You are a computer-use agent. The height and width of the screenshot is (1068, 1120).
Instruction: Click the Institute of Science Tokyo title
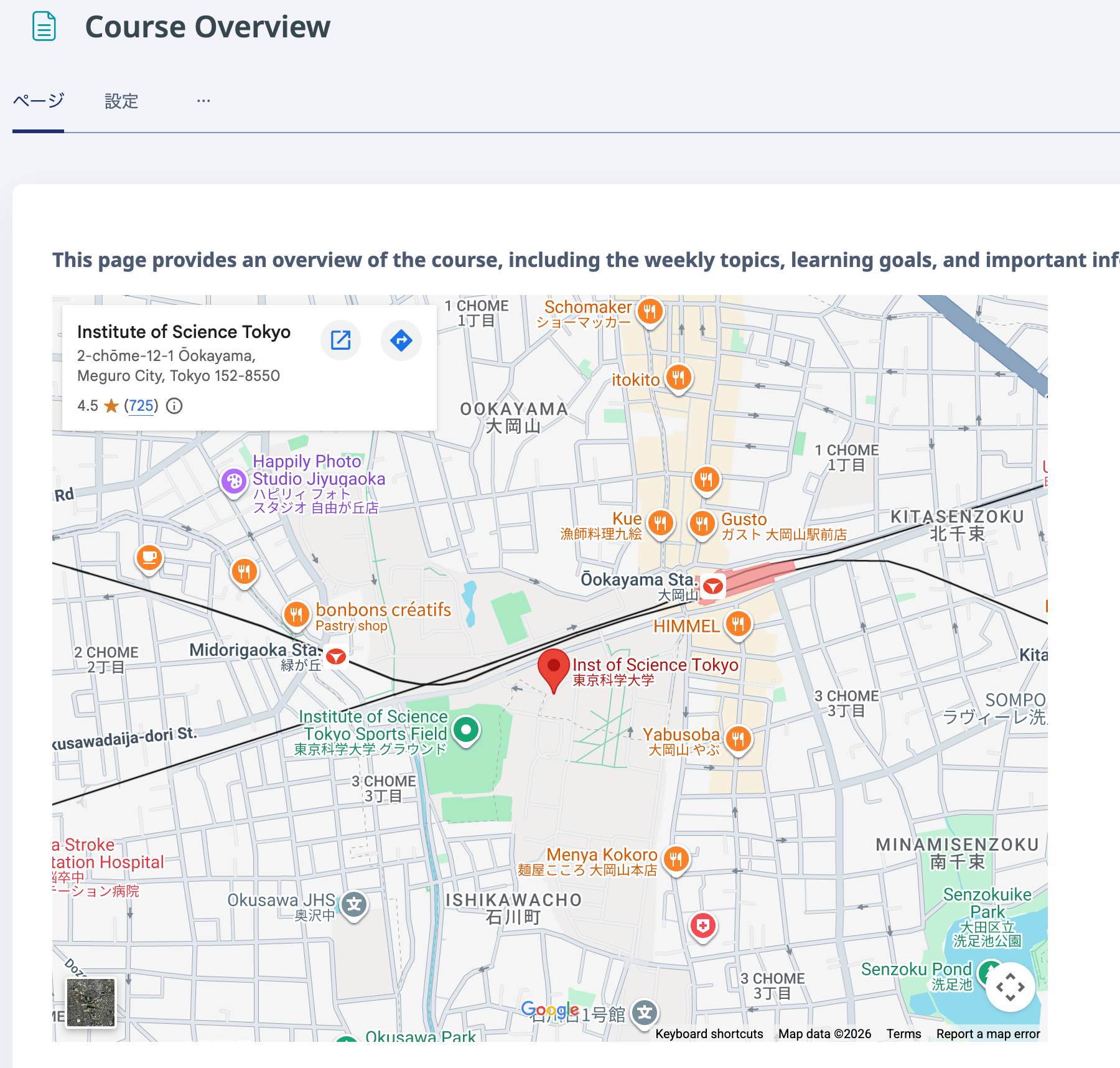click(x=184, y=332)
